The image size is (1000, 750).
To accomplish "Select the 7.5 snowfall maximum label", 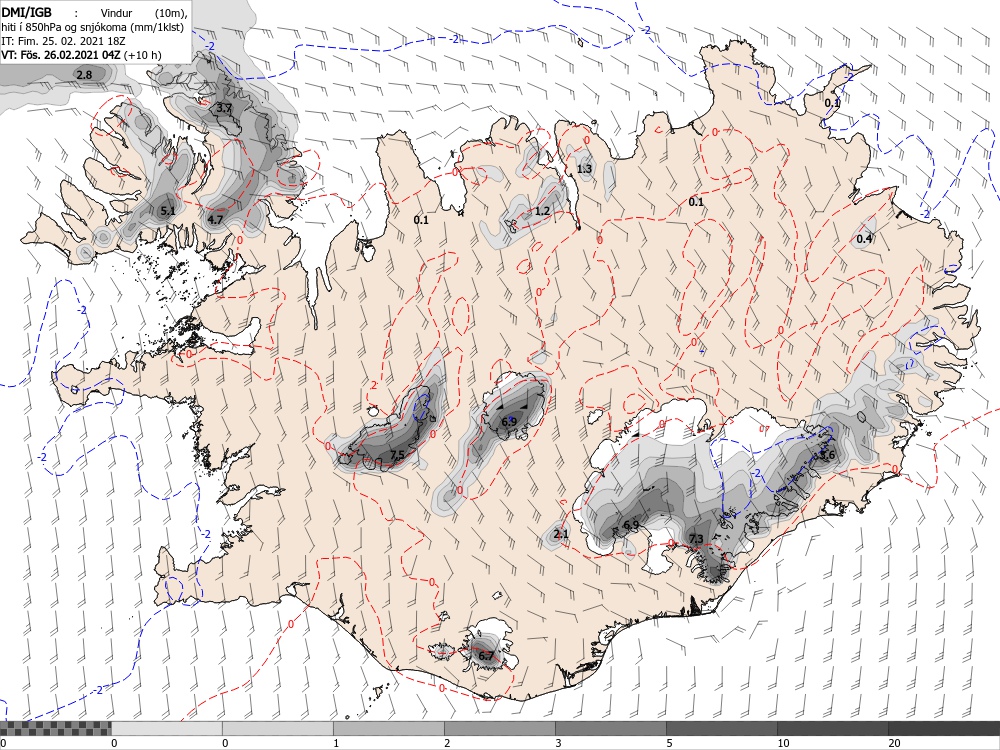I will pyautogui.click(x=397, y=455).
